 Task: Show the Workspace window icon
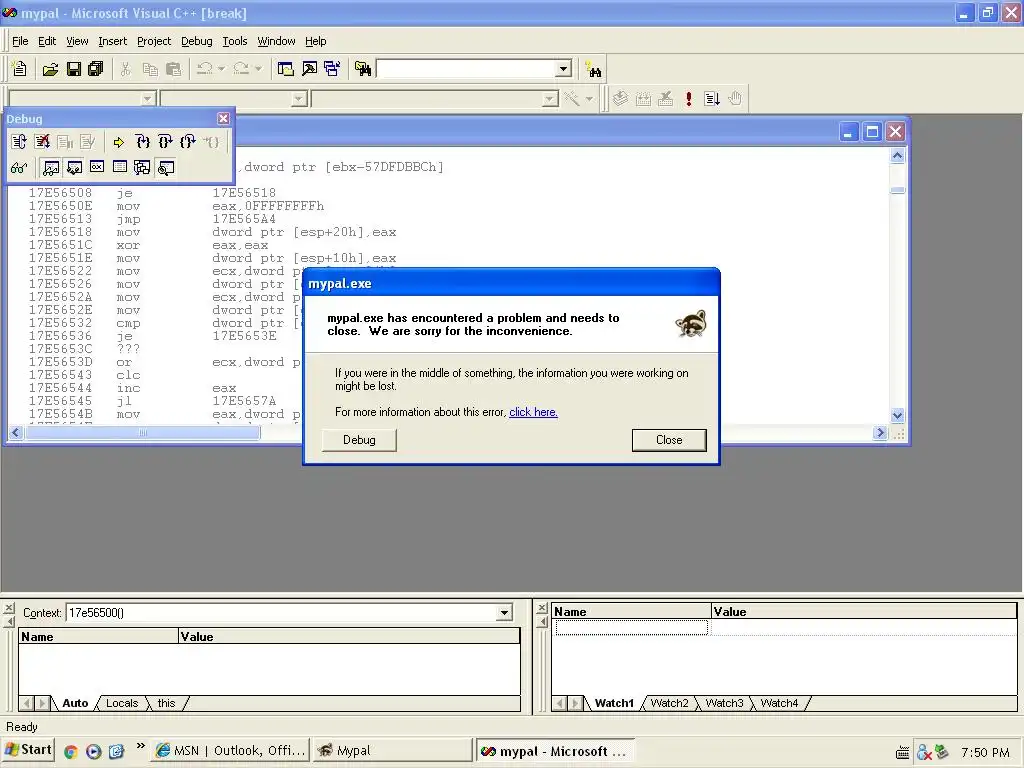click(x=285, y=69)
